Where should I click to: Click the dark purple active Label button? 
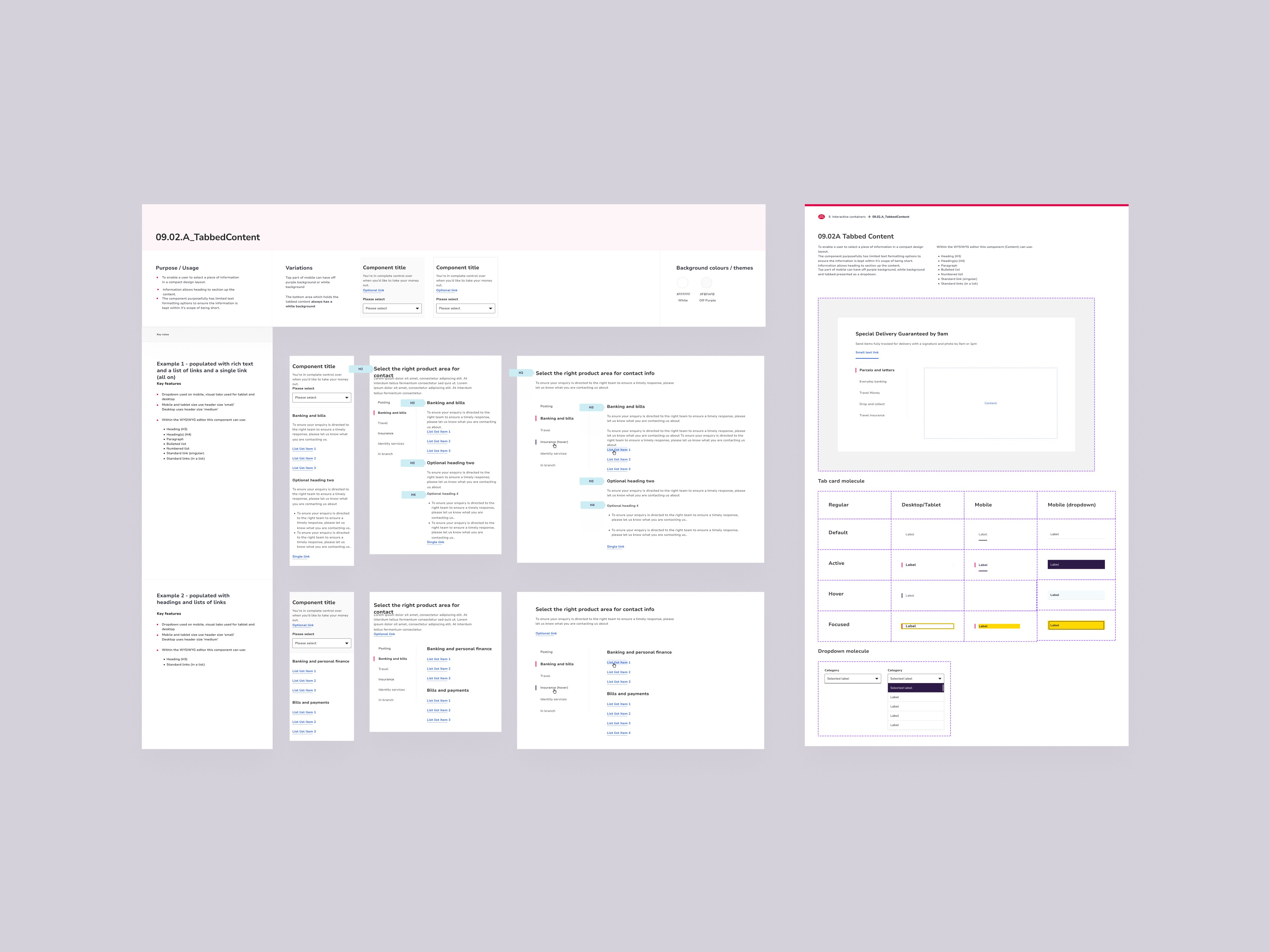[1075, 565]
